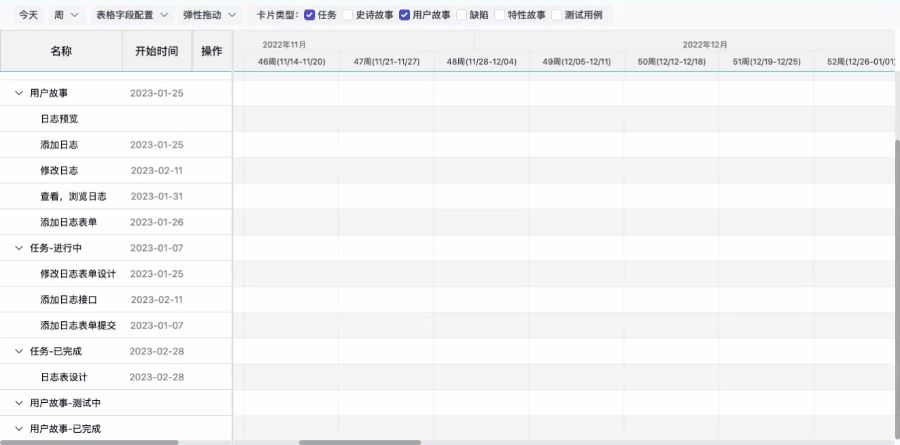Click the 开始时间 column header
The height and width of the screenshot is (445, 900).
tap(156, 51)
